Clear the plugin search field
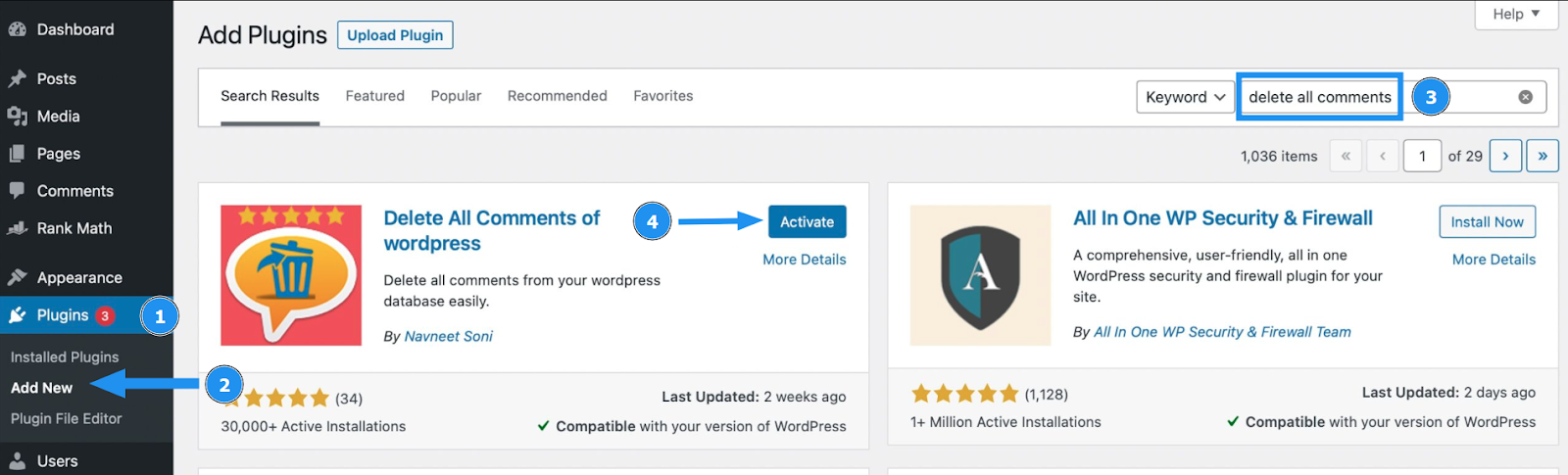Screen dimensions: 1568x475 pyautogui.click(x=1526, y=97)
